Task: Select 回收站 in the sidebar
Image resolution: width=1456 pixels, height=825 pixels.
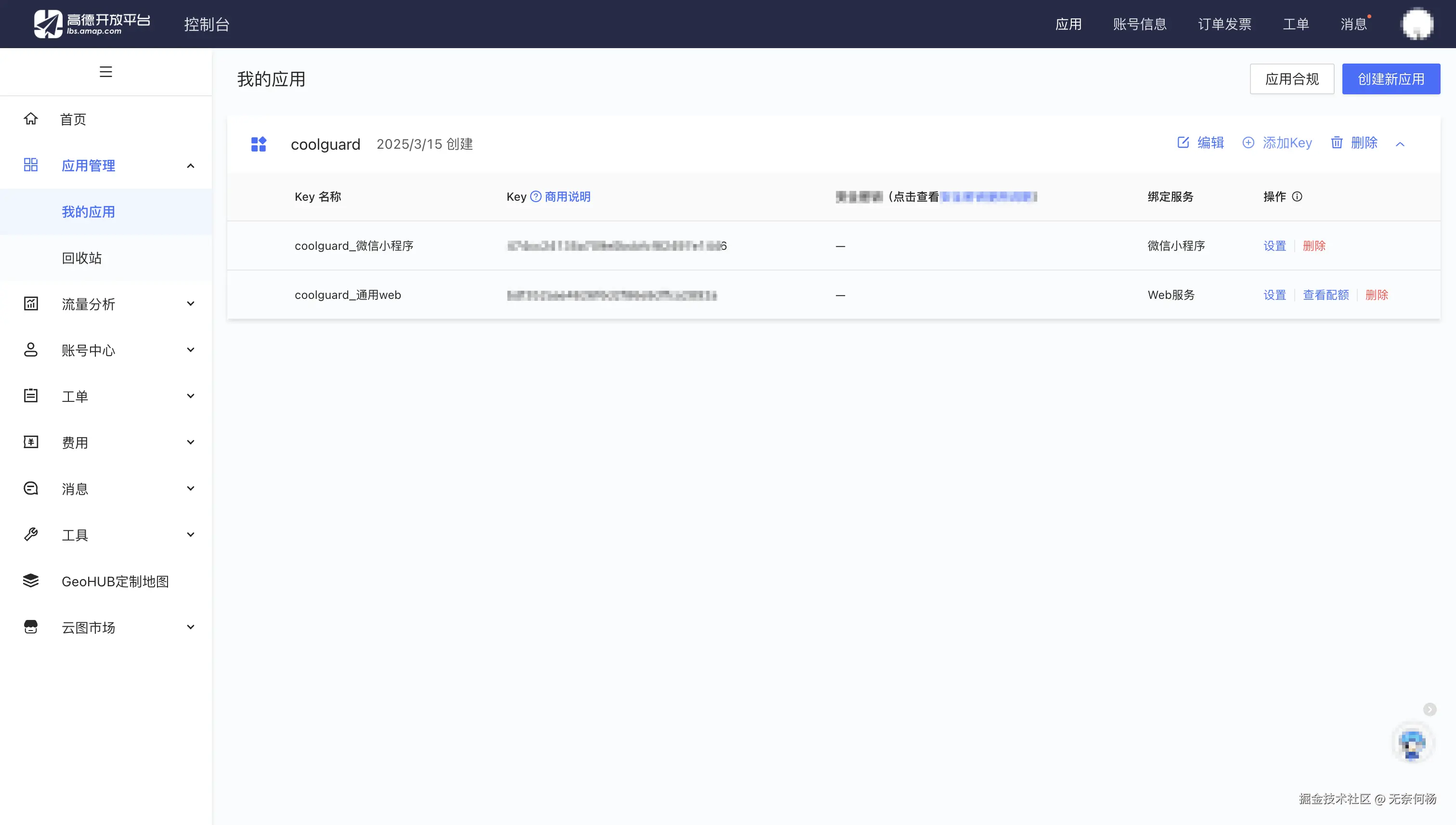Action: tap(82, 258)
